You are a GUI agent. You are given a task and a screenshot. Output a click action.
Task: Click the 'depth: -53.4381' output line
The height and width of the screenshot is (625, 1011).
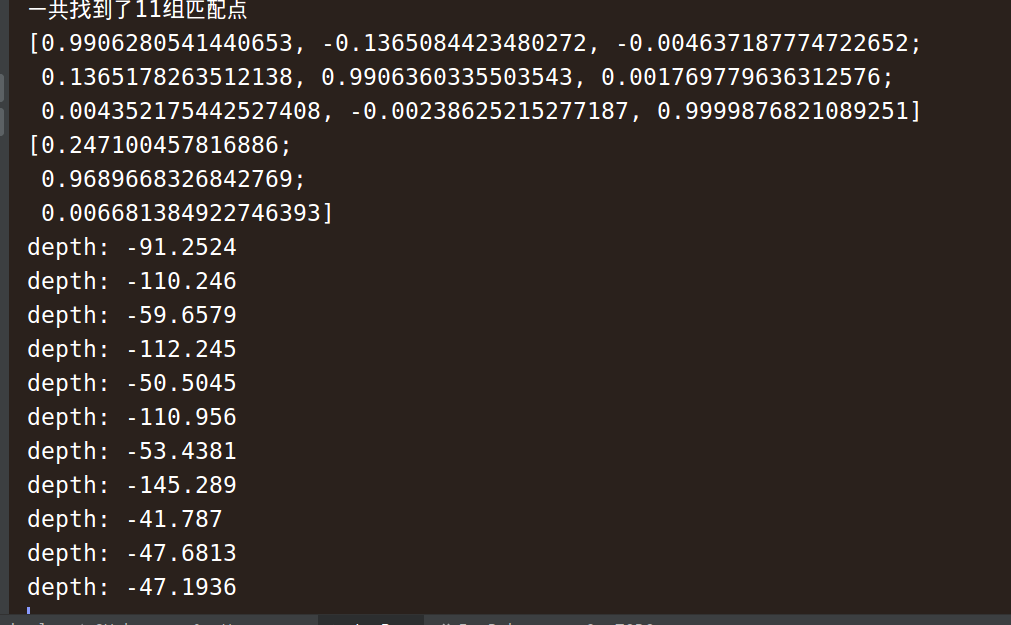tap(132, 451)
